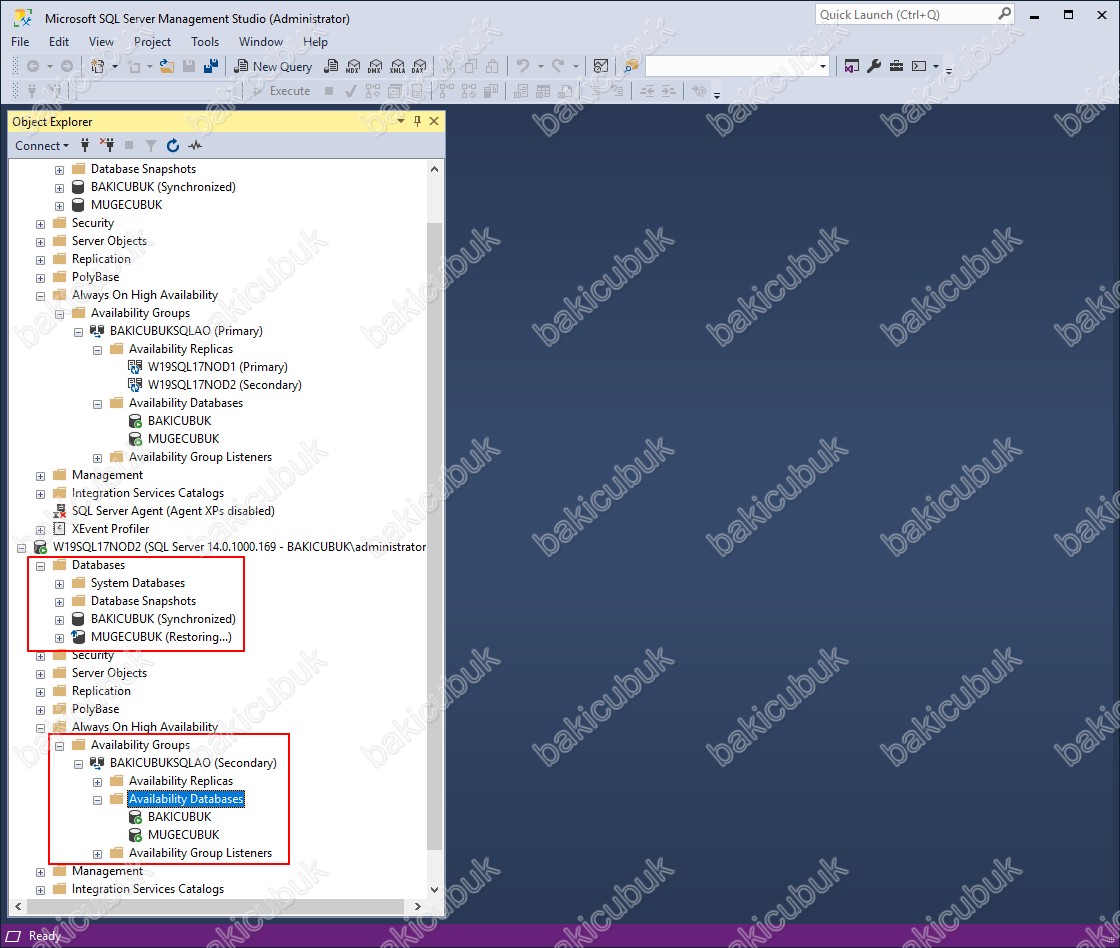Click the New Query button
The image size is (1120, 948).
(x=274, y=66)
